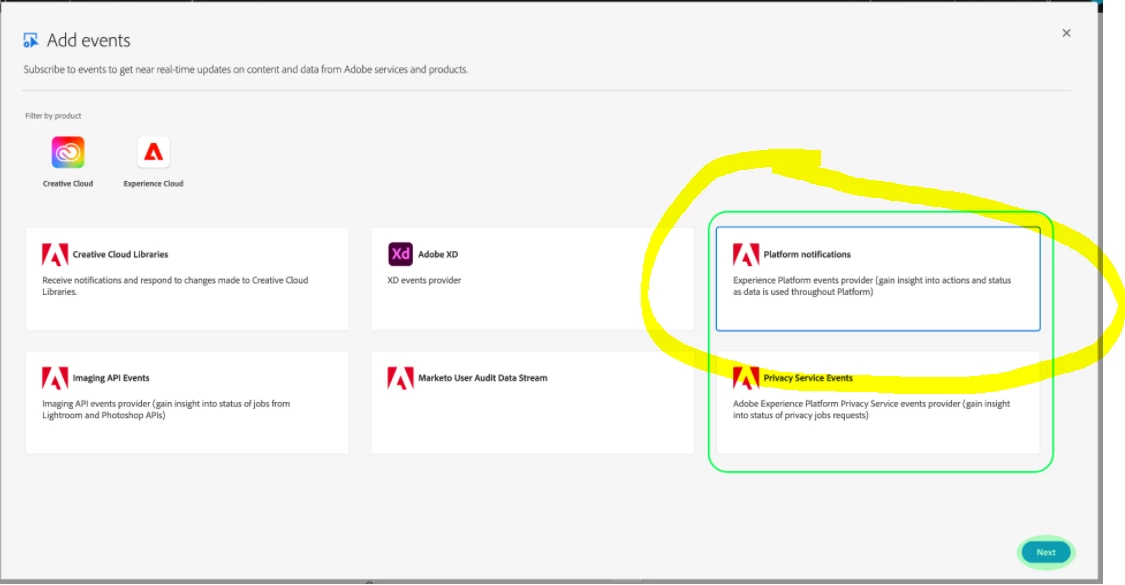Filter by Creative Cloud product icon
This screenshot has height=585, width=1125.
(x=68, y=152)
